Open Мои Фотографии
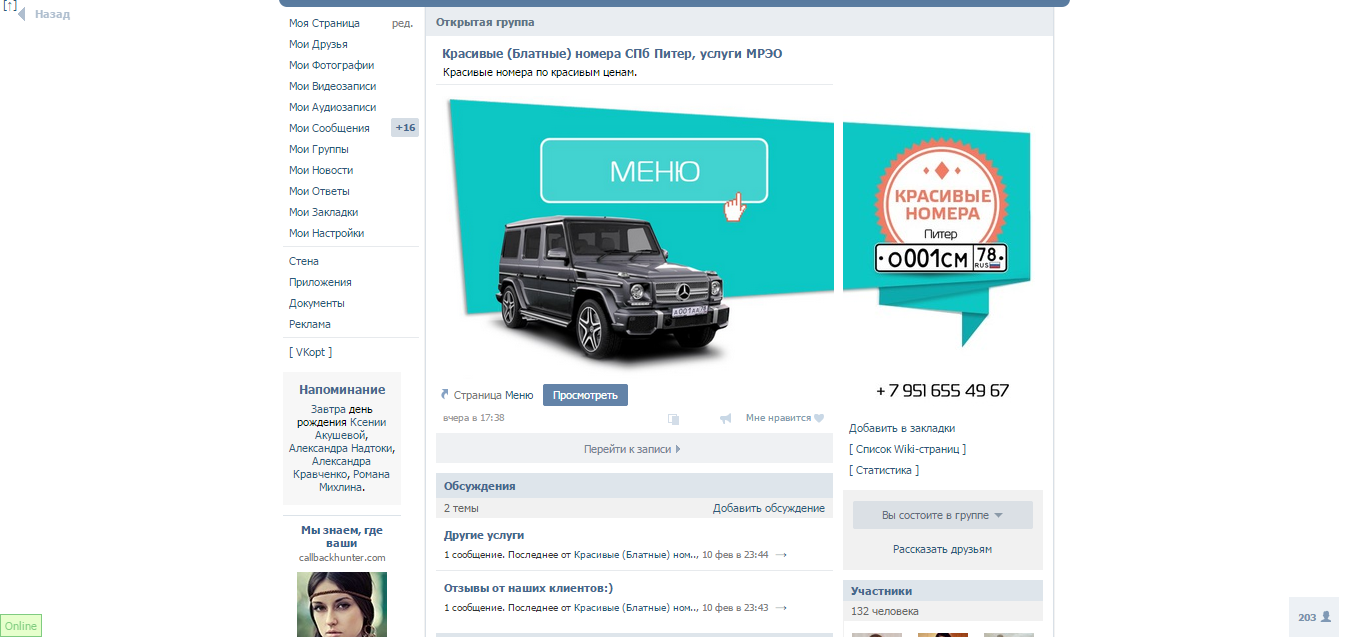 tap(332, 65)
